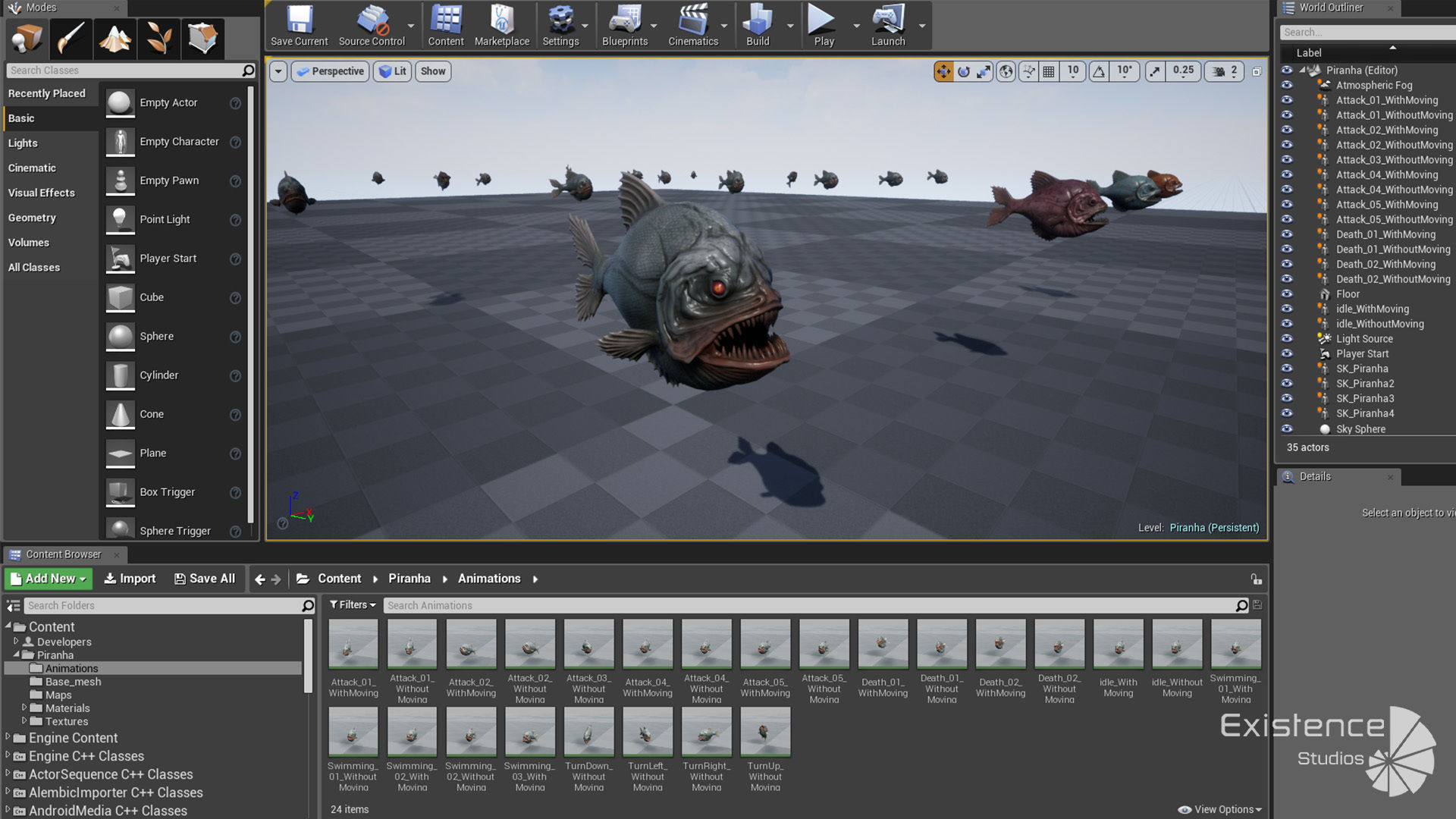Select the Paint mode brush icon
Image resolution: width=1456 pixels, height=819 pixels.
[x=71, y=38]
